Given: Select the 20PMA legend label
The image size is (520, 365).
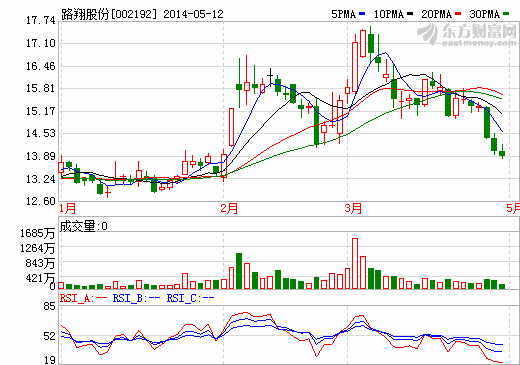Looking at the screenshot, I should coord(436,14).
